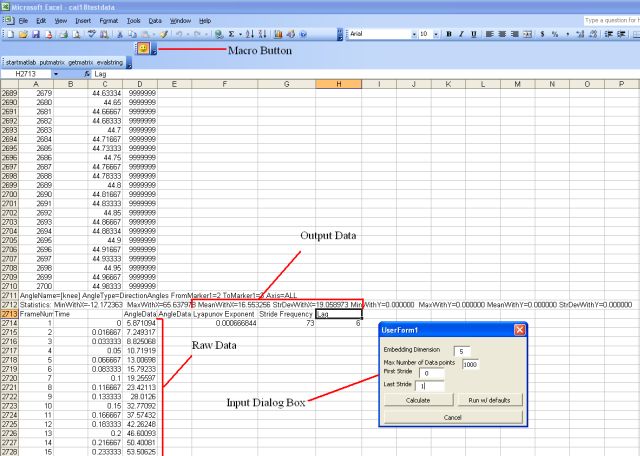Click the Chart Wizard icon
Viewport: 640px width, 456px height.
[x=277, y=34]
